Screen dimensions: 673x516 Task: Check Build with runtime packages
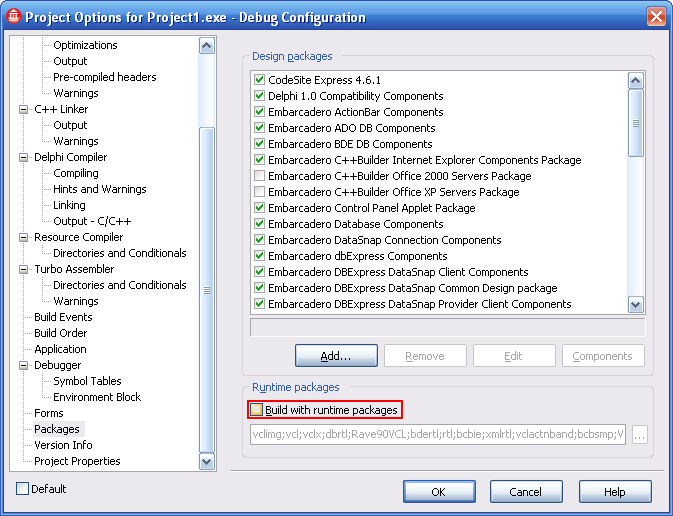(256, 410)
